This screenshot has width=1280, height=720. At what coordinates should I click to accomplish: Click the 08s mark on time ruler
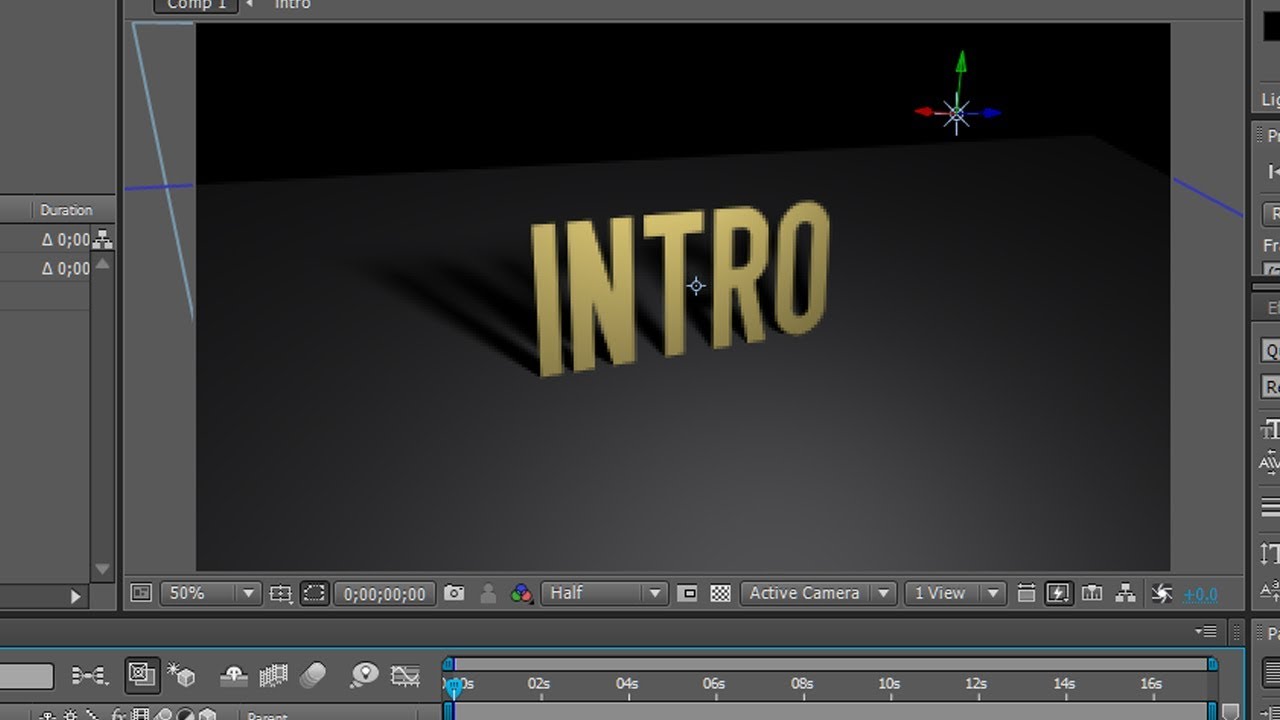coord(802,684)
